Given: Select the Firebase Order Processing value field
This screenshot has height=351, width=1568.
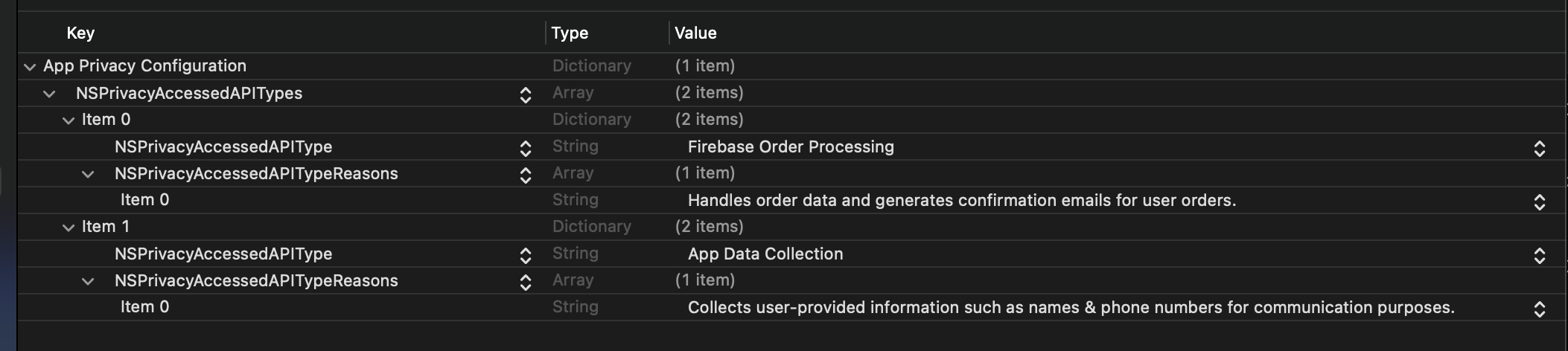Looking at the screenshot, I should pos(791,146).
